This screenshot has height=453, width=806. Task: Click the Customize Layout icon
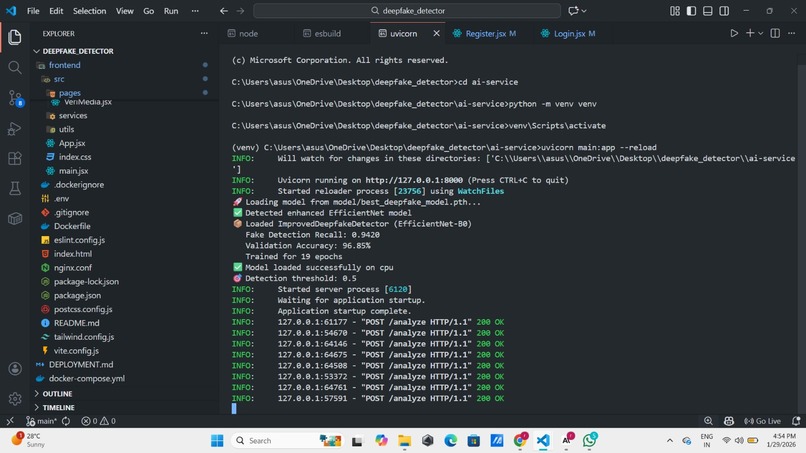[x=675, y=11]
